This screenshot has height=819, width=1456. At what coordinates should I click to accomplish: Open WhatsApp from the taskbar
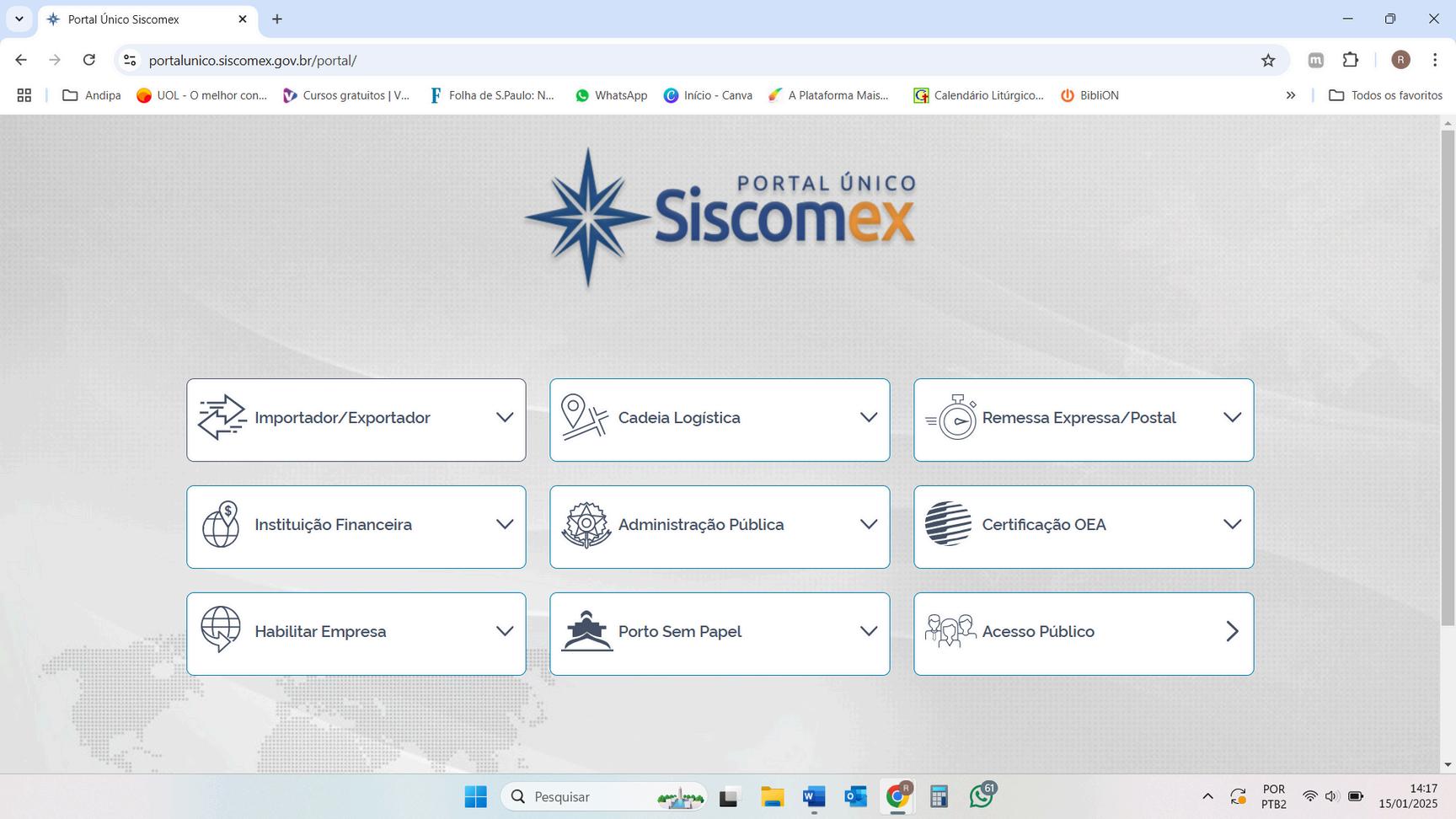pos(982,795)
